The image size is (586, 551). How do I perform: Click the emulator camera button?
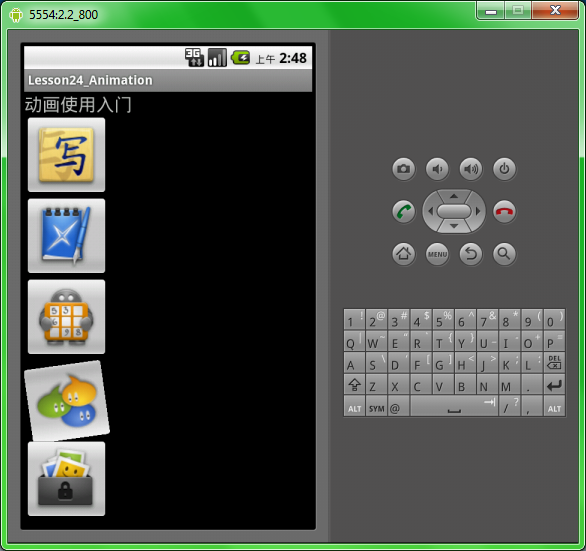tap(404, 169)
